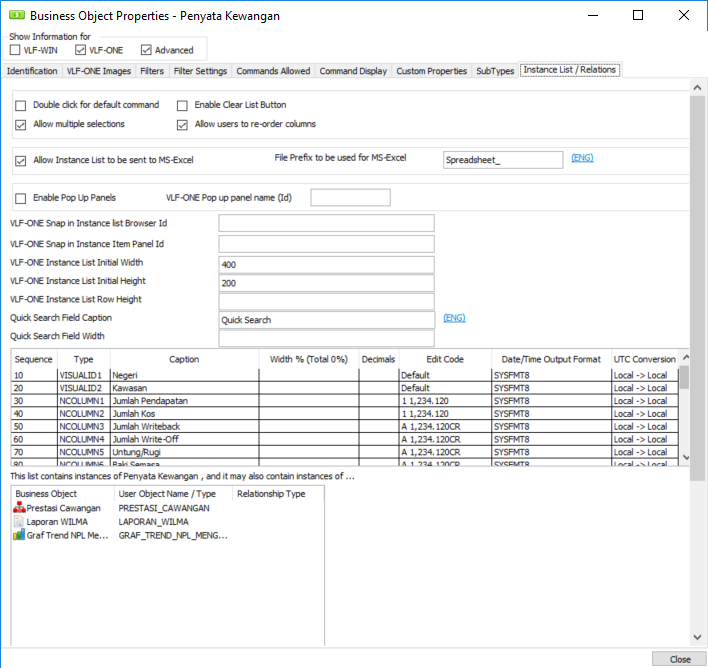Check Enable Clear List Button

[x=183, y=105]
